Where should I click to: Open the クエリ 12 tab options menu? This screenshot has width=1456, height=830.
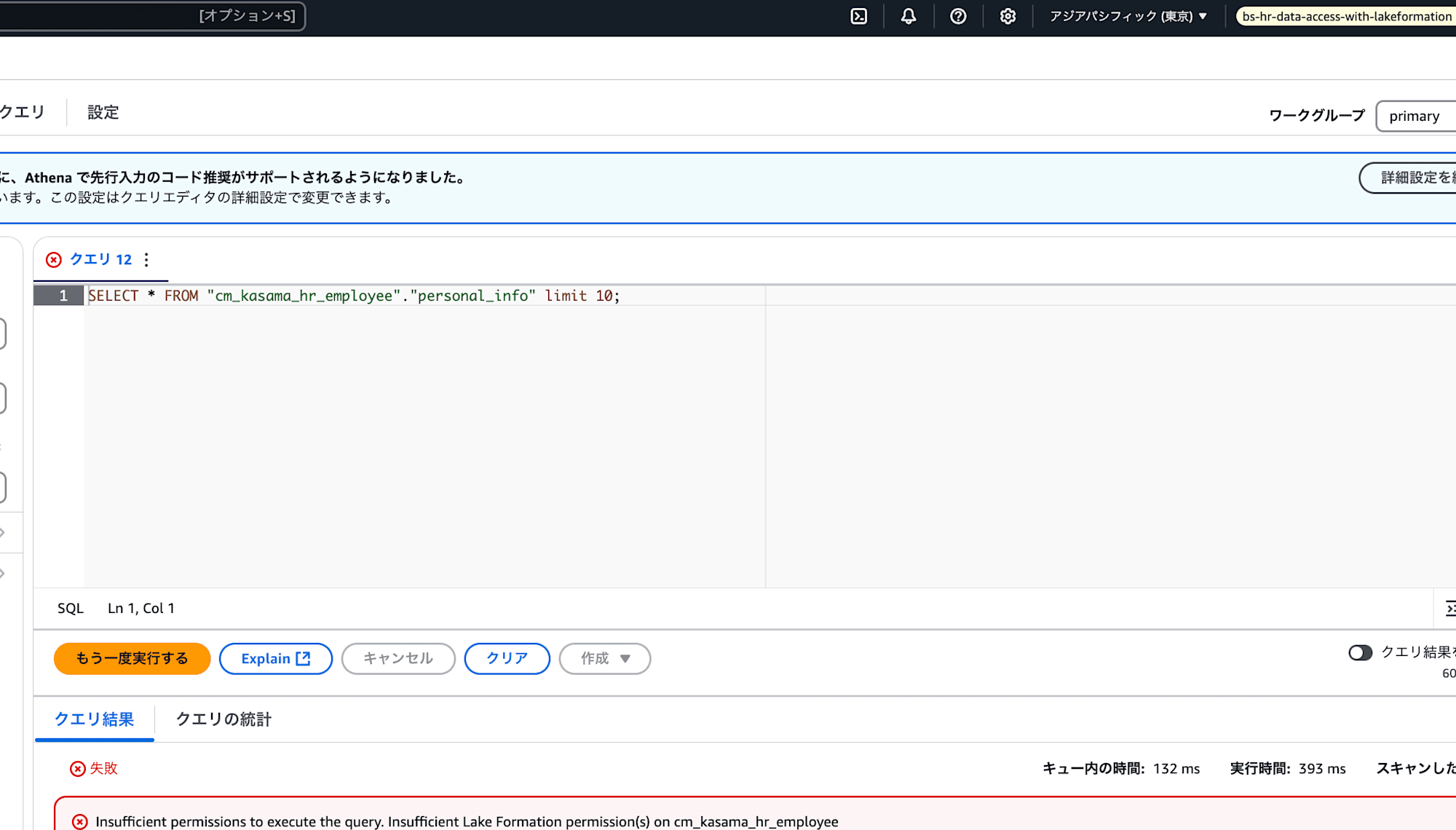(x=146, y=260)
